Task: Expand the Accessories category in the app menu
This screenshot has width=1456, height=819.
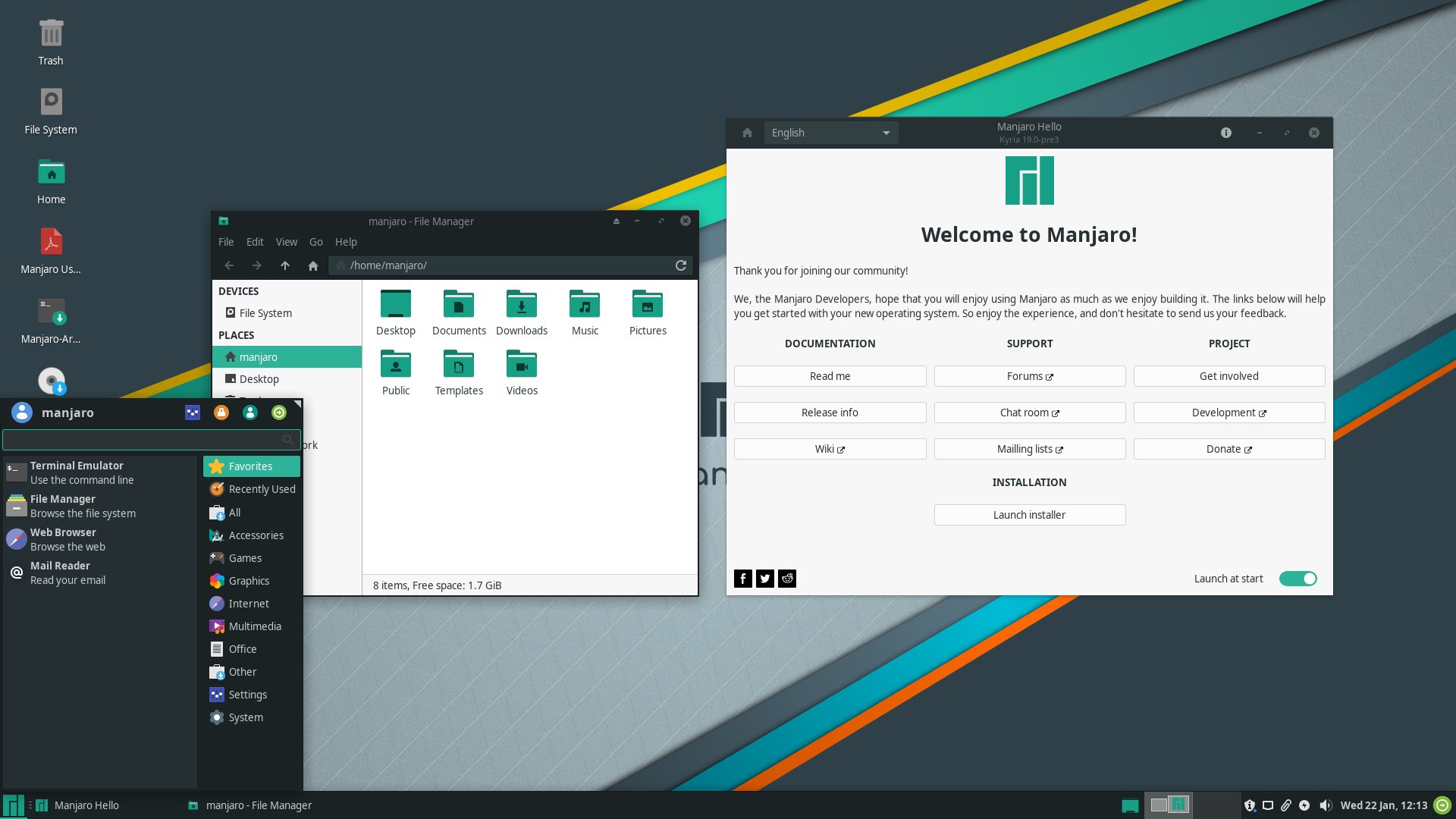Action: (x=256, y=535)
